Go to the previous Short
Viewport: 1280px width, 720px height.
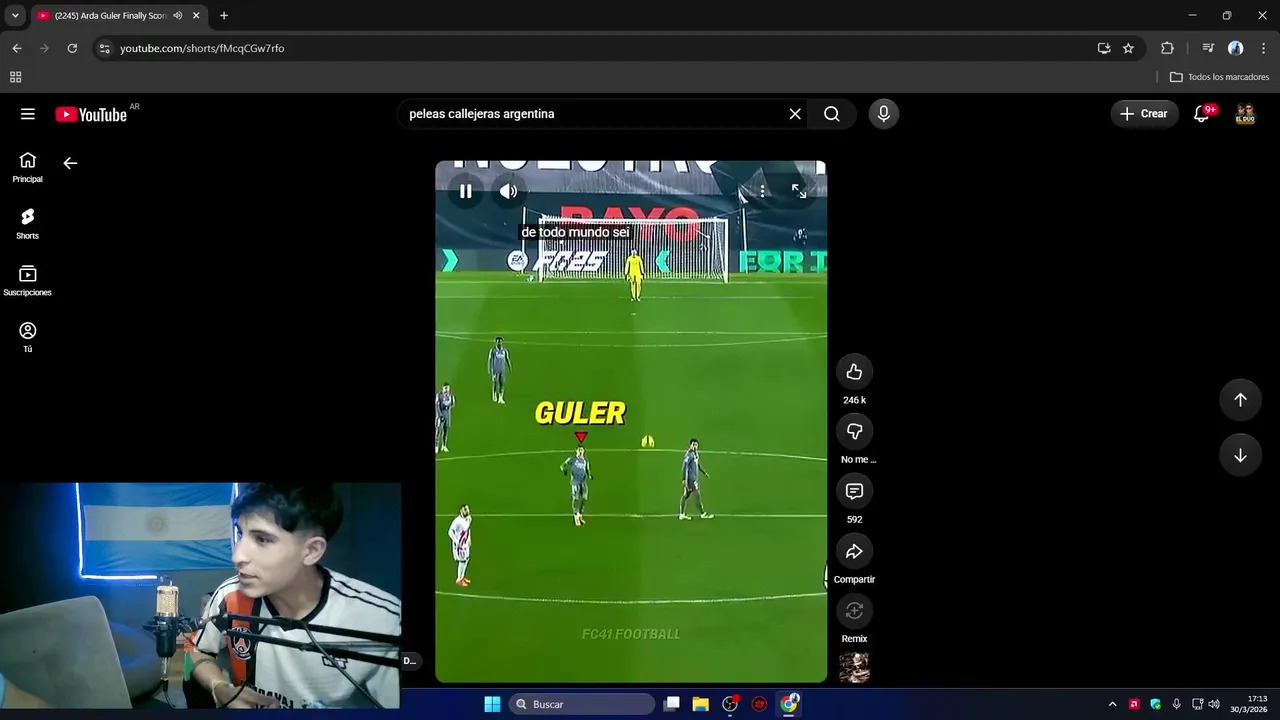click(x=1240, y=400)
